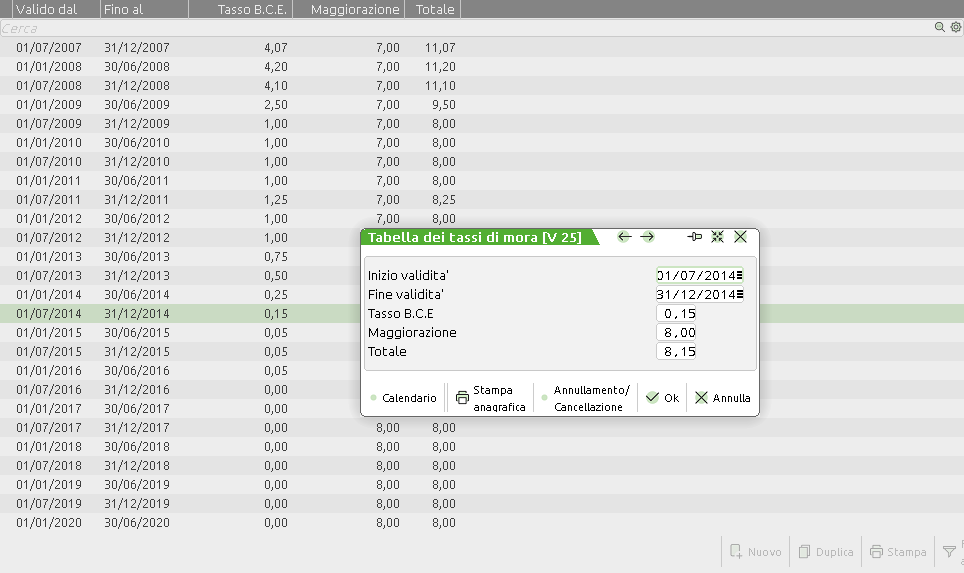Confirm the dialog with Ok
The image size is (964, 573).
click(662, 398)
